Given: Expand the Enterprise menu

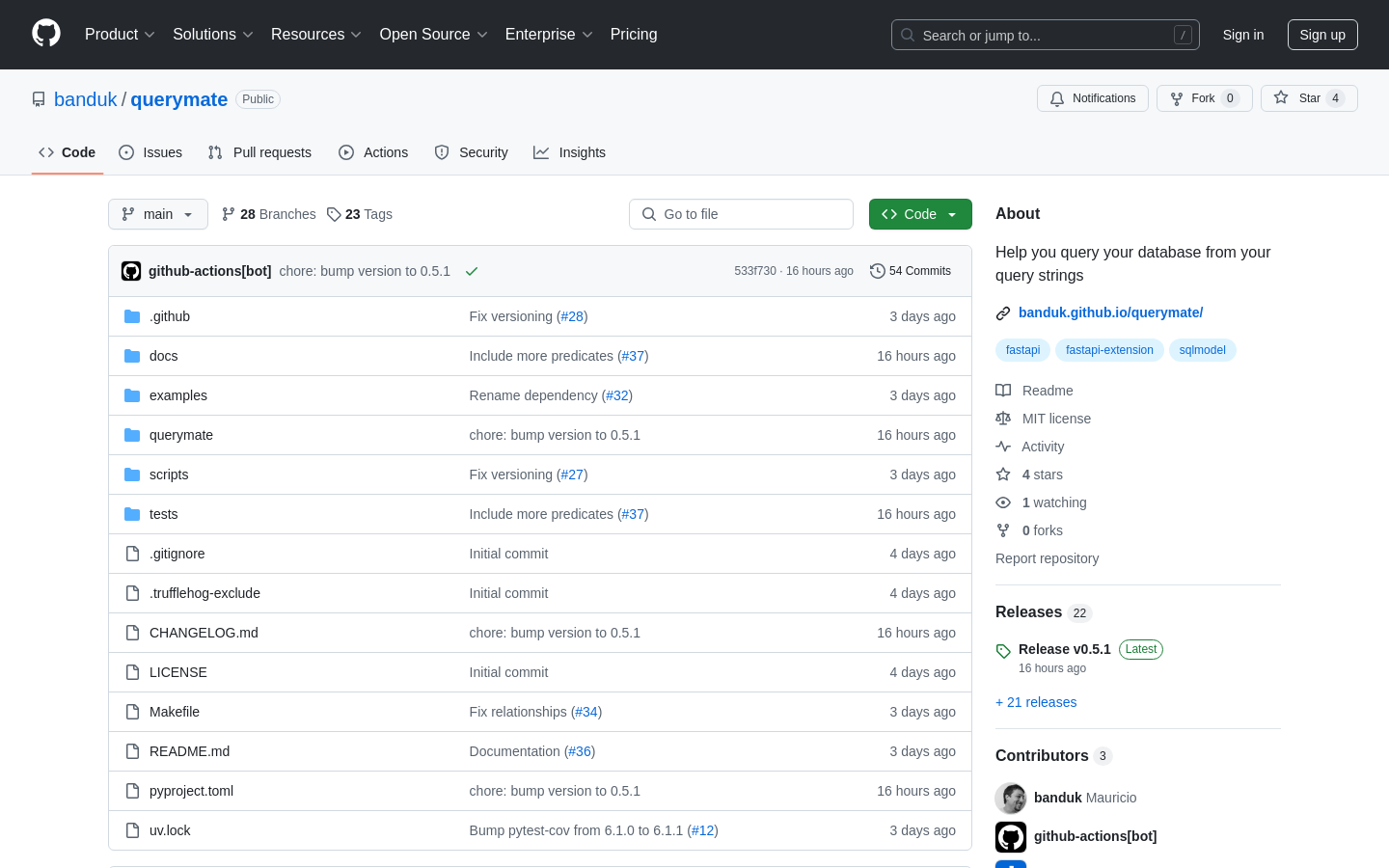Looking at the screenshot, I should pos(549,35).
